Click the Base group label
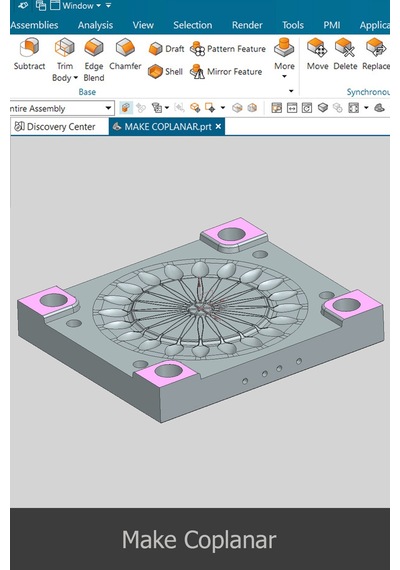Image resolution: width=400 pixels, height=570 pixels. coord(87,92)
